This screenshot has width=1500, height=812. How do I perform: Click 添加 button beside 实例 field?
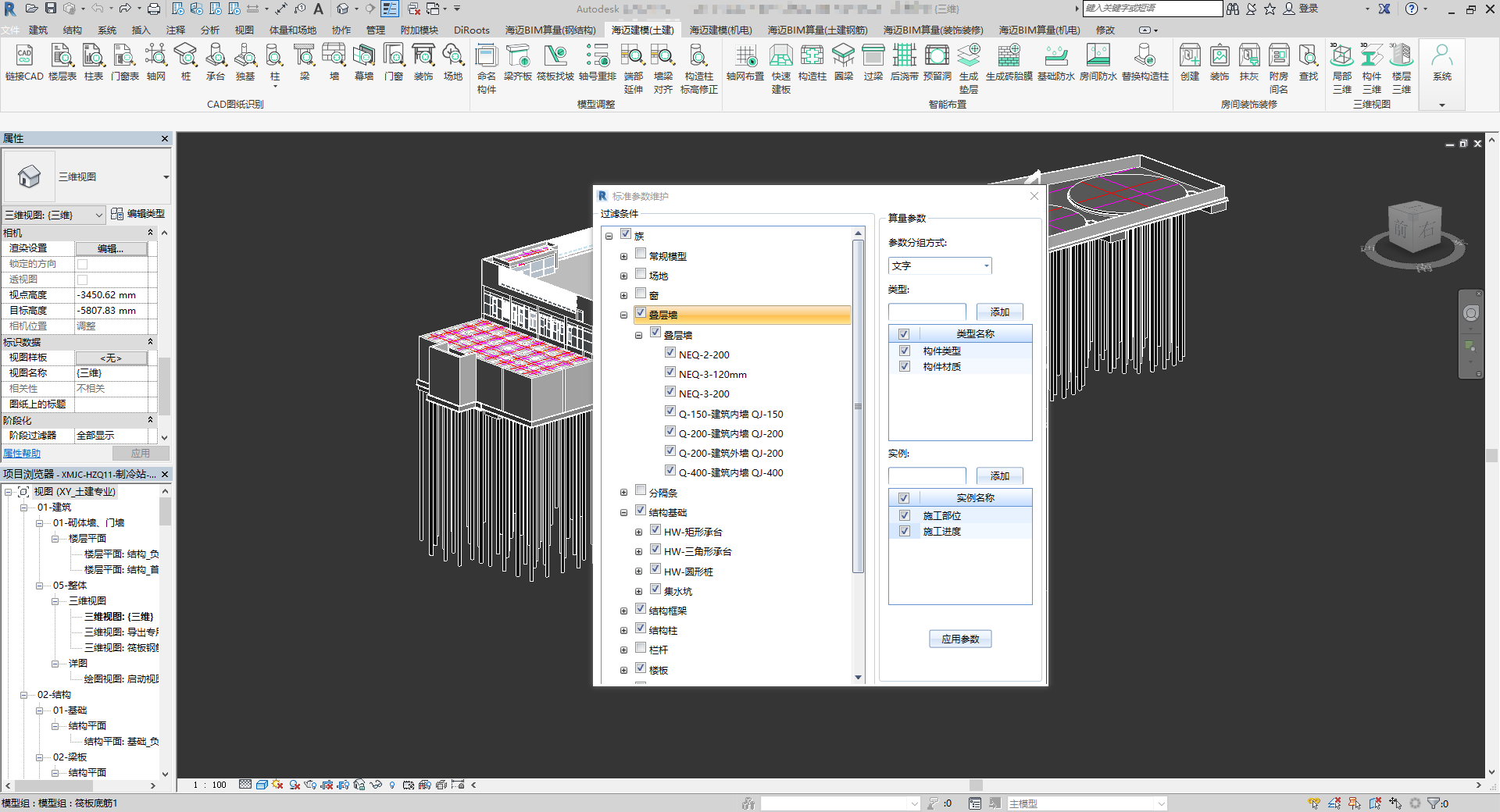1000,475
